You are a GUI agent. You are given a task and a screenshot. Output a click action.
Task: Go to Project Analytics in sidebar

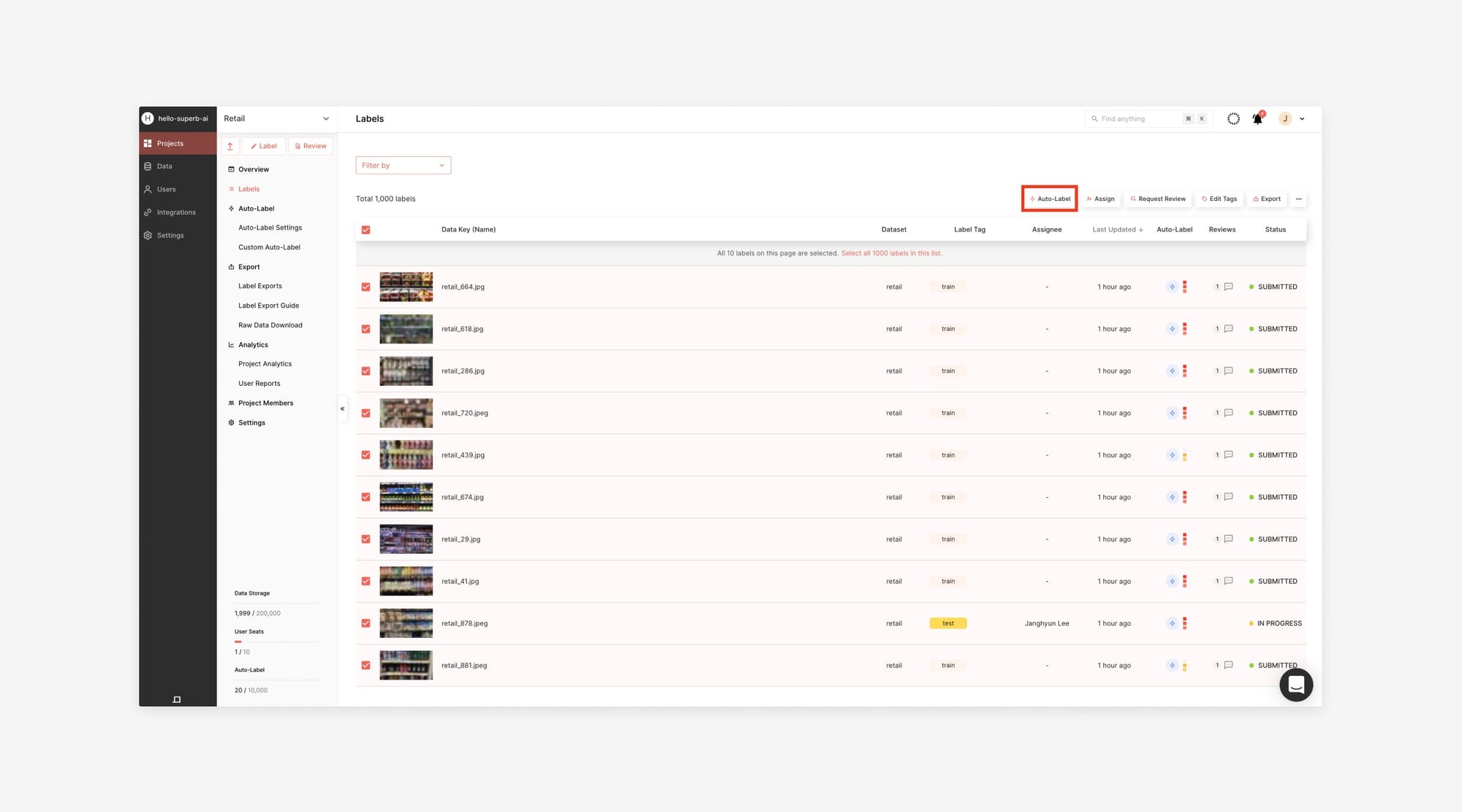point(265,364)
